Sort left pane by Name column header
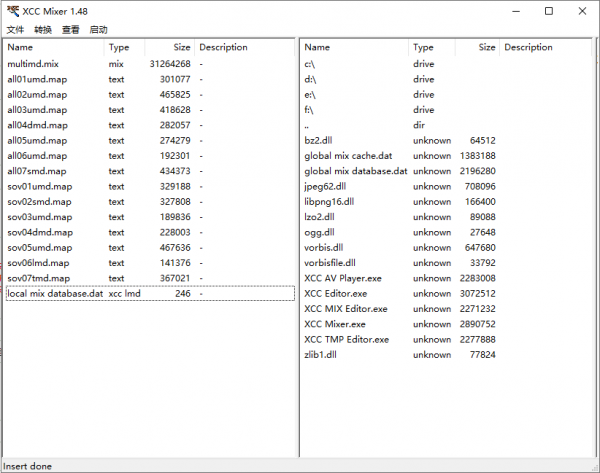 coord(53,47)
